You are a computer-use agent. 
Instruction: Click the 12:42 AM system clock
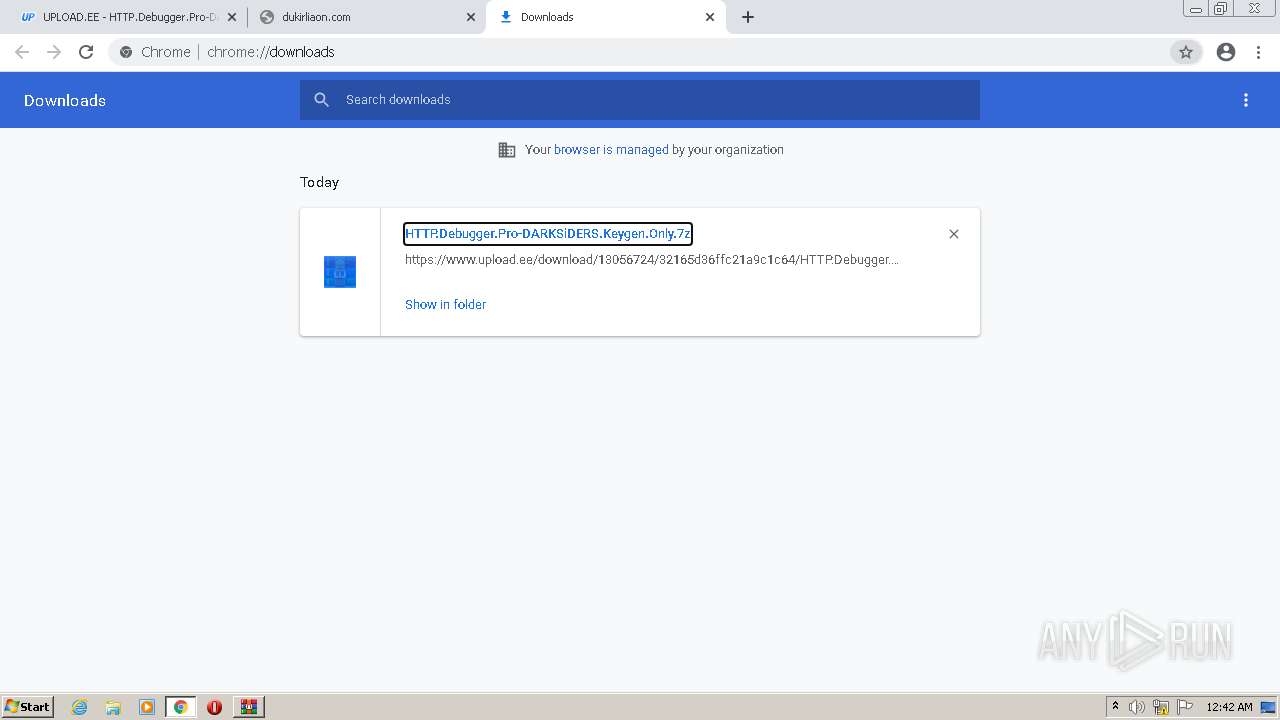tap(1229, 707)
